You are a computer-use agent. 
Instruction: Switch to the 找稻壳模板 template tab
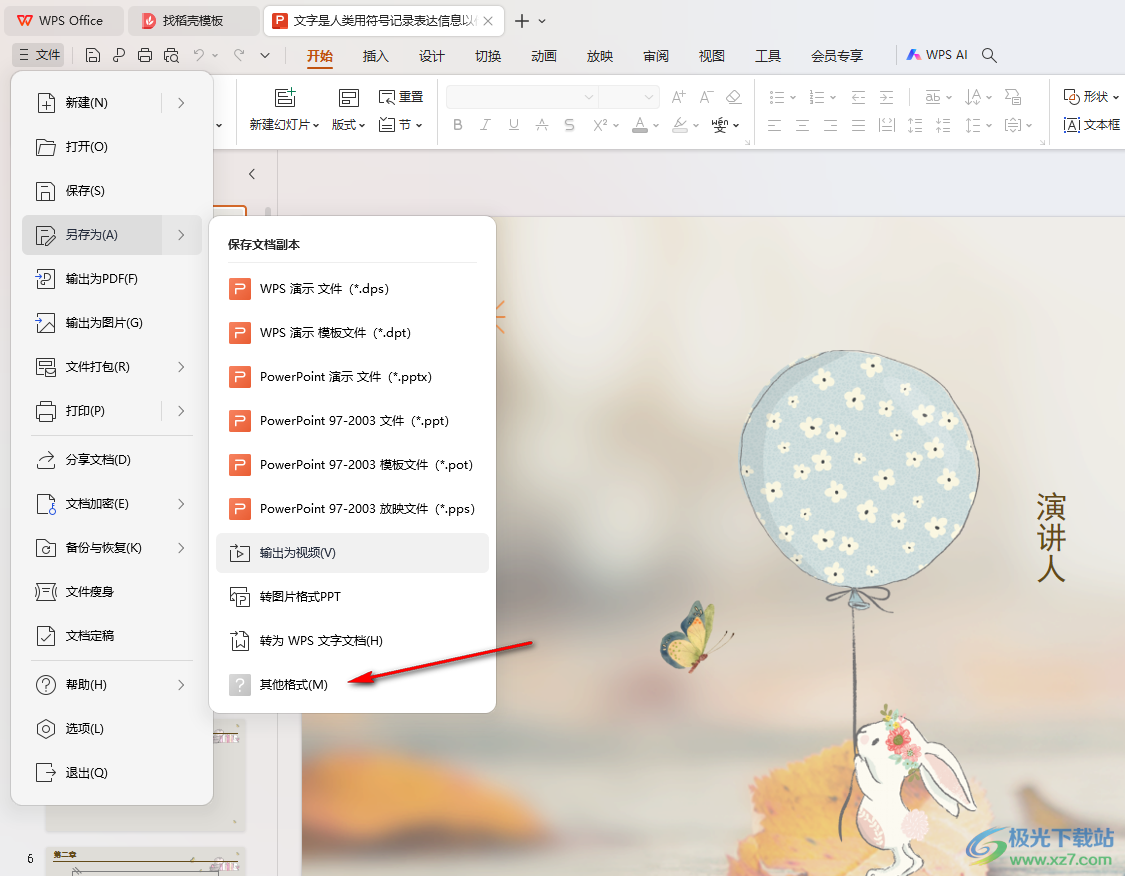(193, 21)
